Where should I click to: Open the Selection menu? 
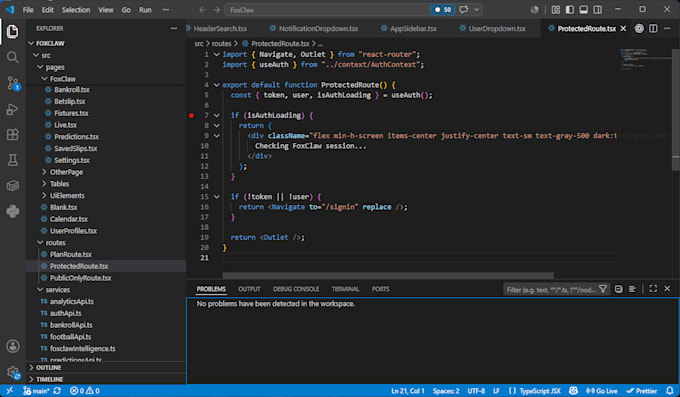(x=76, y=10)
